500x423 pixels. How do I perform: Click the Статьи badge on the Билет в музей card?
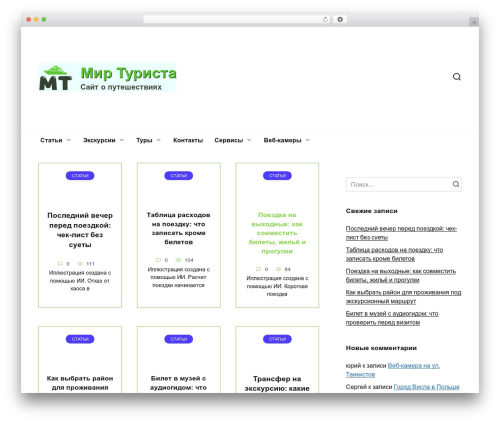[x=179, y=339]
